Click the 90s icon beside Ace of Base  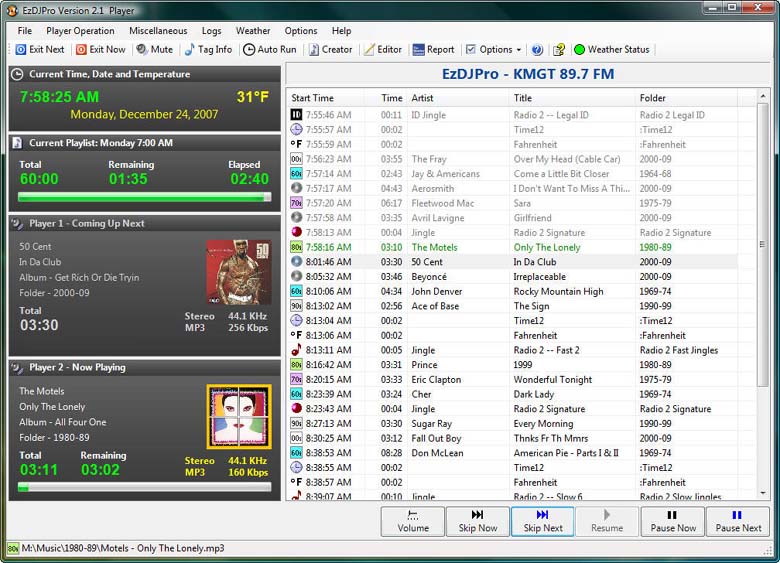(296, 306)
